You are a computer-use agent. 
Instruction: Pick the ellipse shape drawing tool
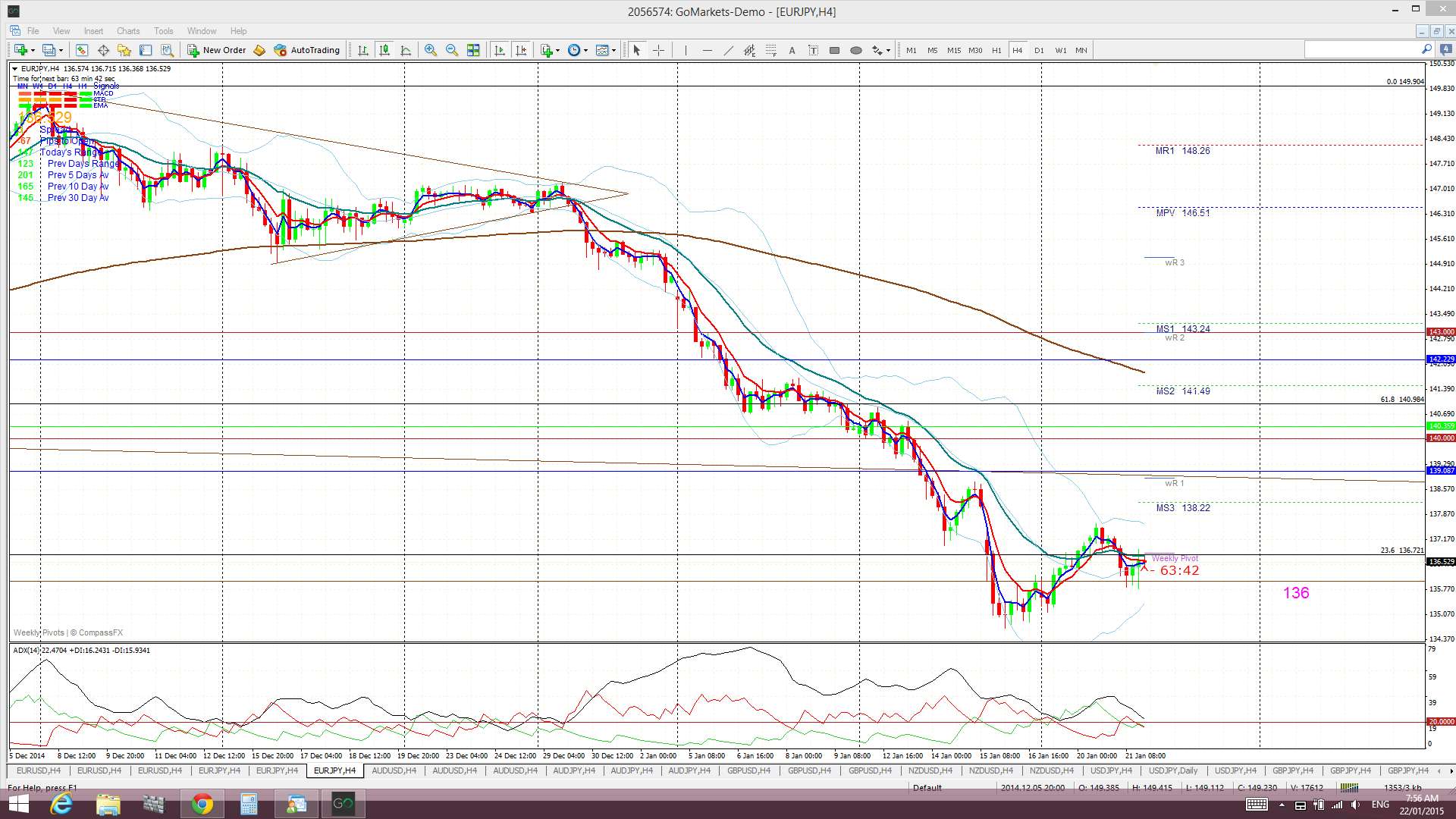click(x=855, y=50)
